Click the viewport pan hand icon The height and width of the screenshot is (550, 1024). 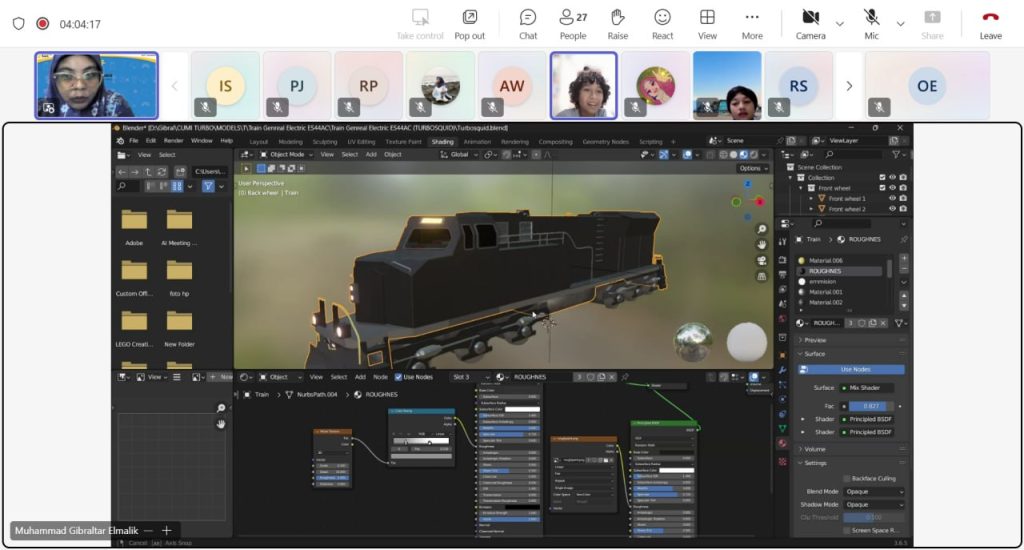(x=761, y=244)
